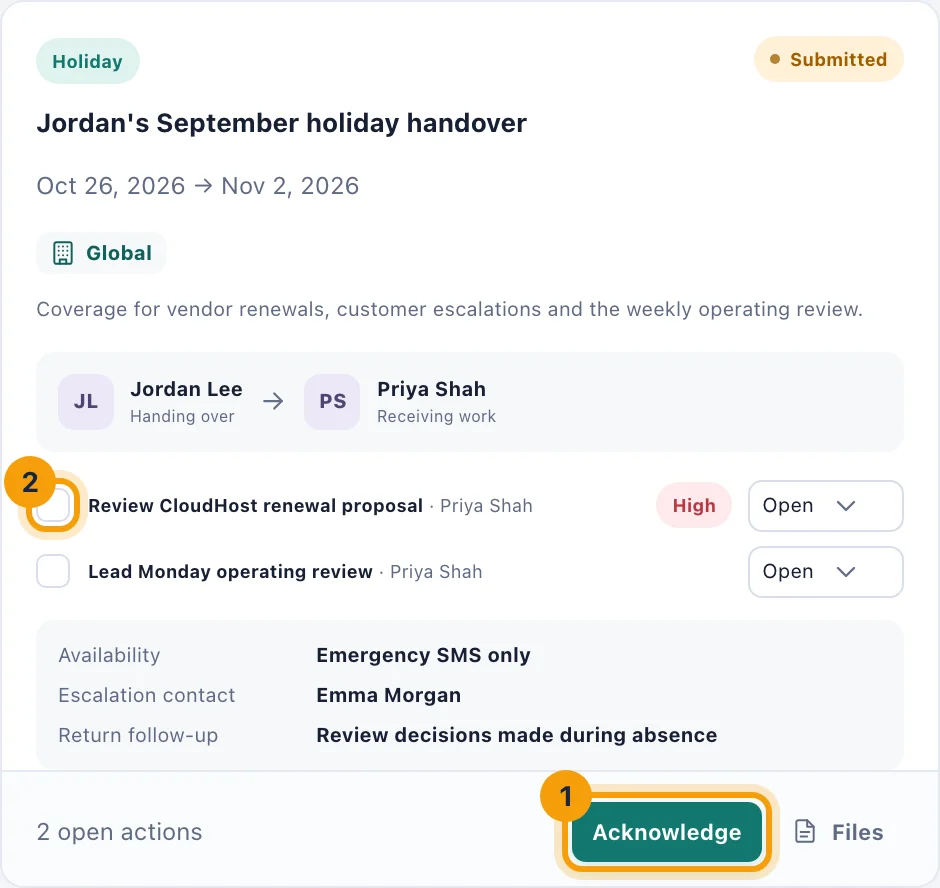Image resolution: width=940 pixels, height=888 pixels.
Task: Click the Review CloudHost renewal proposal text
Action: click(x=255, y=505)
